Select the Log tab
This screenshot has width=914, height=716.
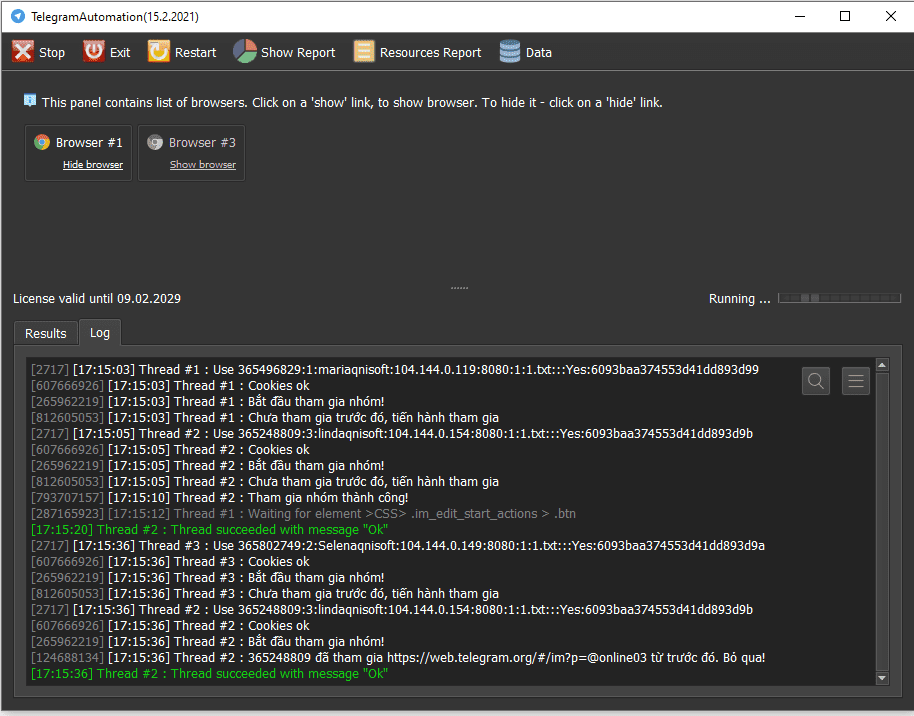tap(100, 332)
